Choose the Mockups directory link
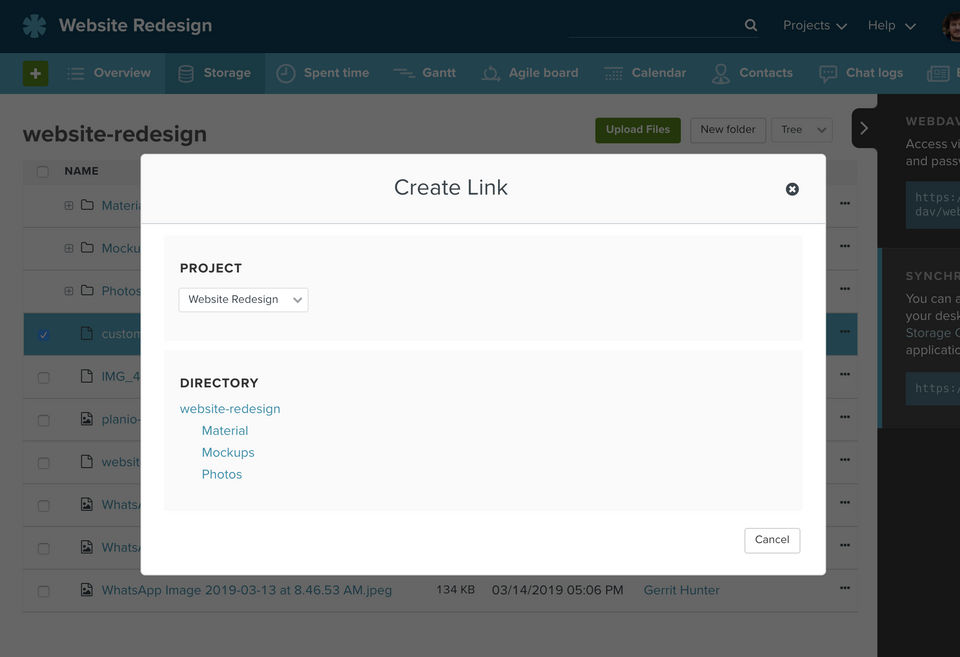The width and height of the screenshot is (960, 657). click(x=228, y=452)
